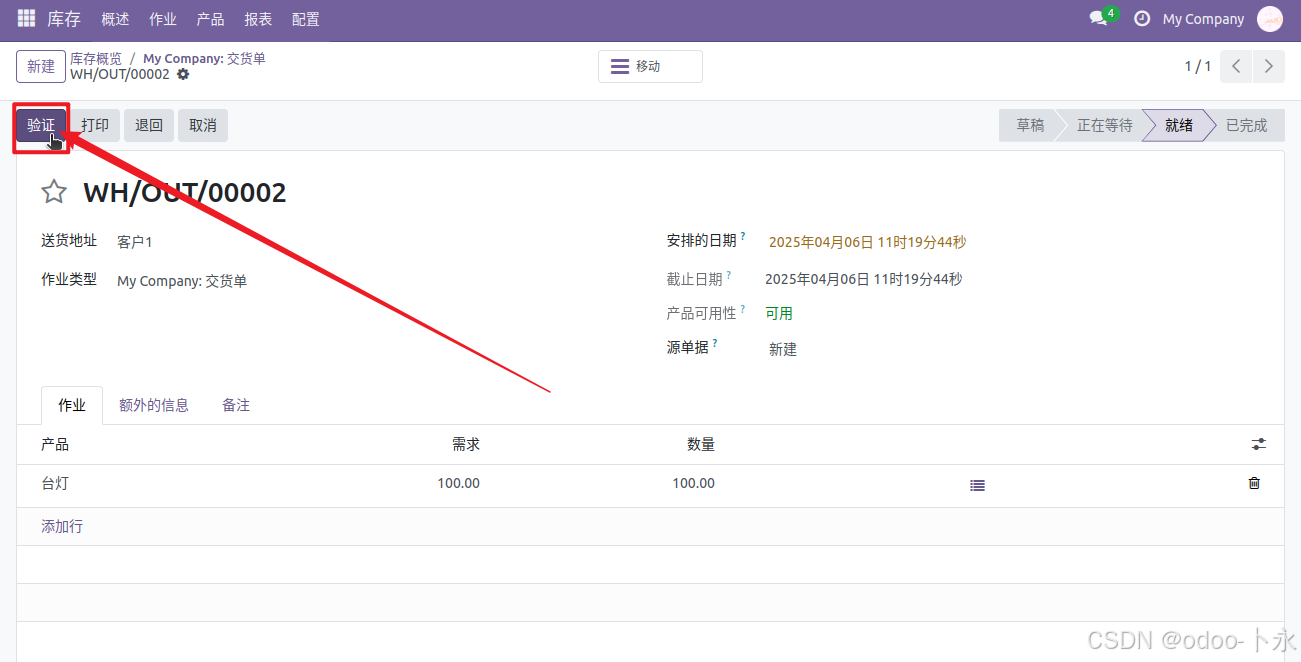Image resolution: width=1301 pixels, height=662 pixels.
Task: Click the 新建 button
Action: [41, 66]
